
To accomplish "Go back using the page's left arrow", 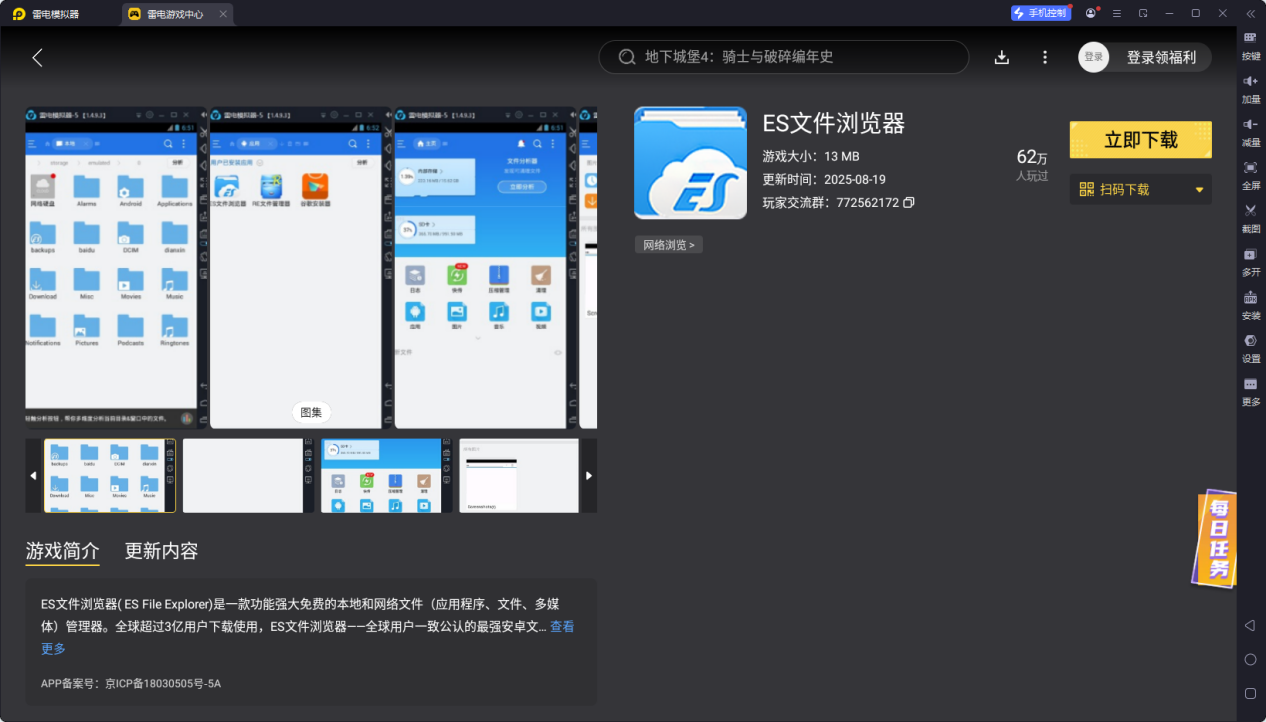I will pos(37,57).
